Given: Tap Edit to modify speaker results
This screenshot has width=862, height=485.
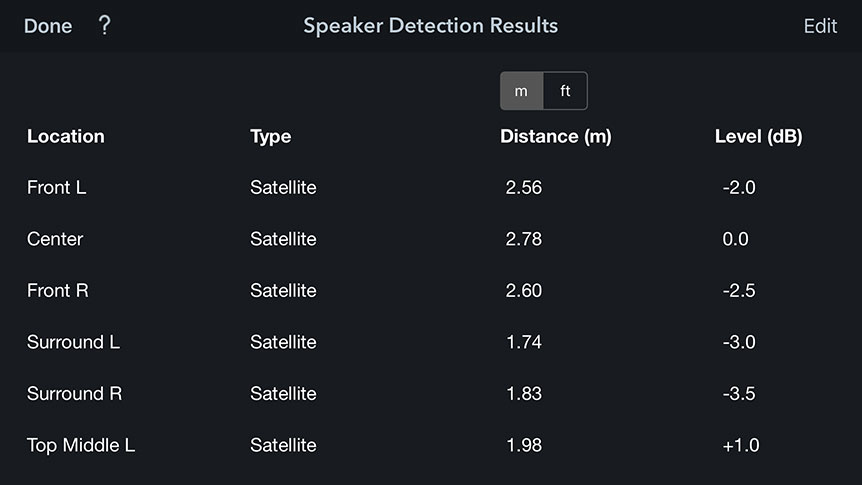Looking at the screenshot, I should click(x=820, y=26).
